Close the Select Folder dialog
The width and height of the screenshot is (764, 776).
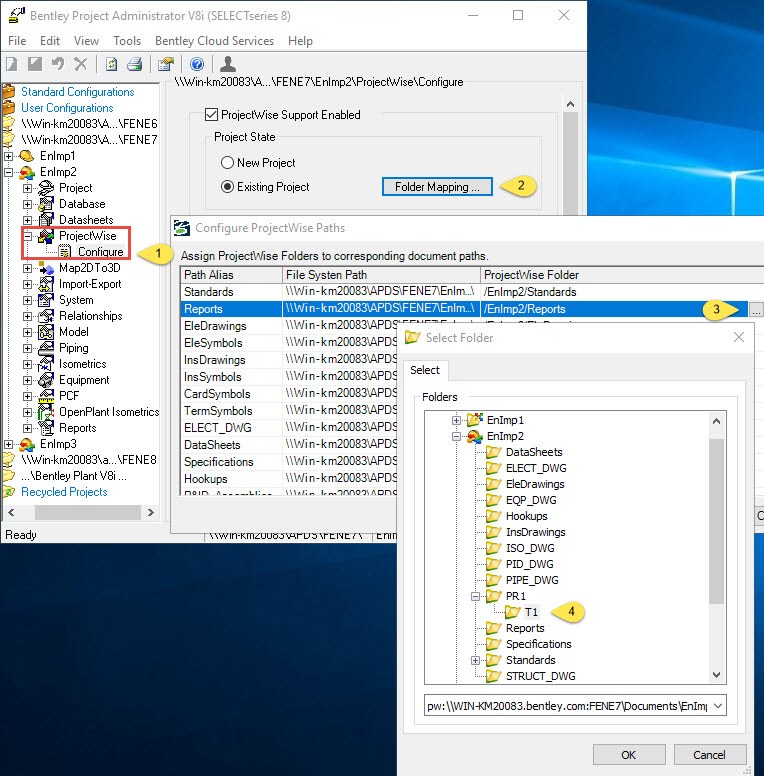coord(739,338)
